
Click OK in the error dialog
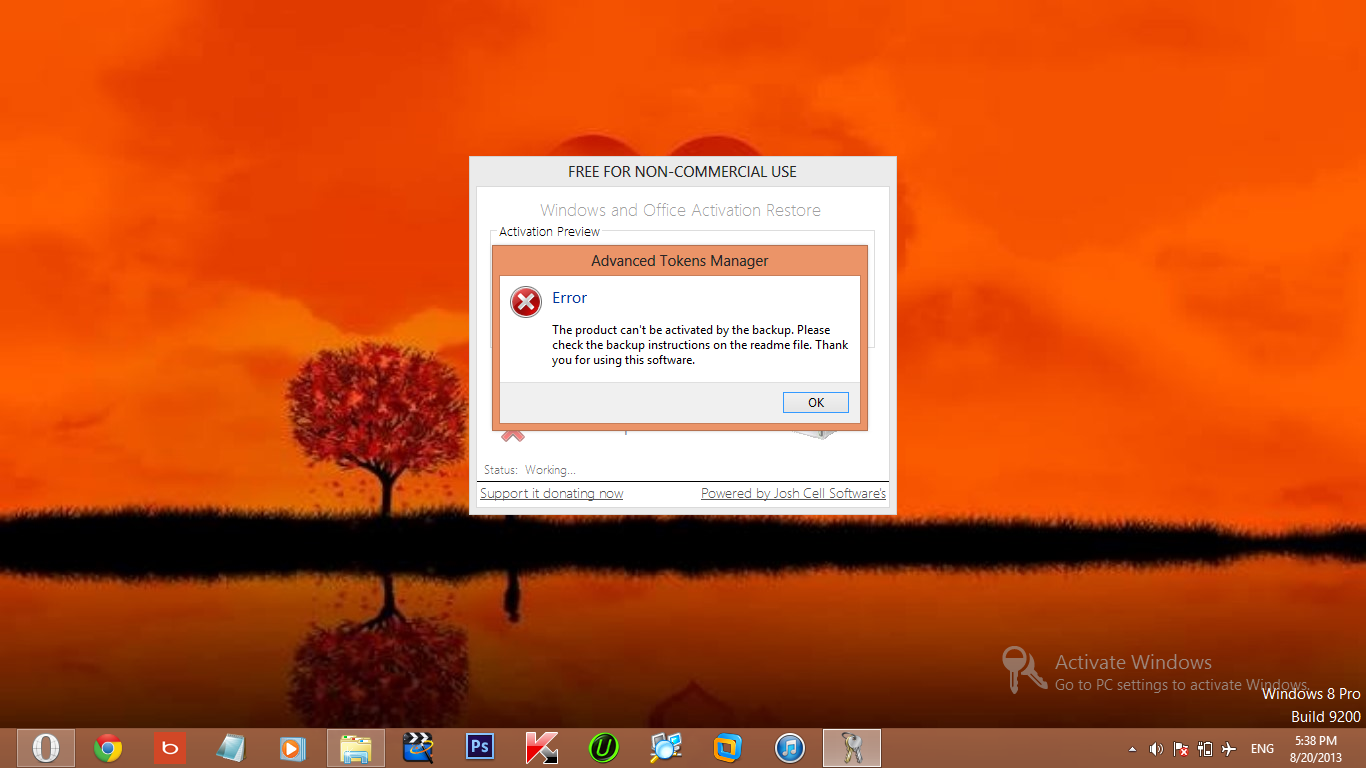tap(816, 402)
